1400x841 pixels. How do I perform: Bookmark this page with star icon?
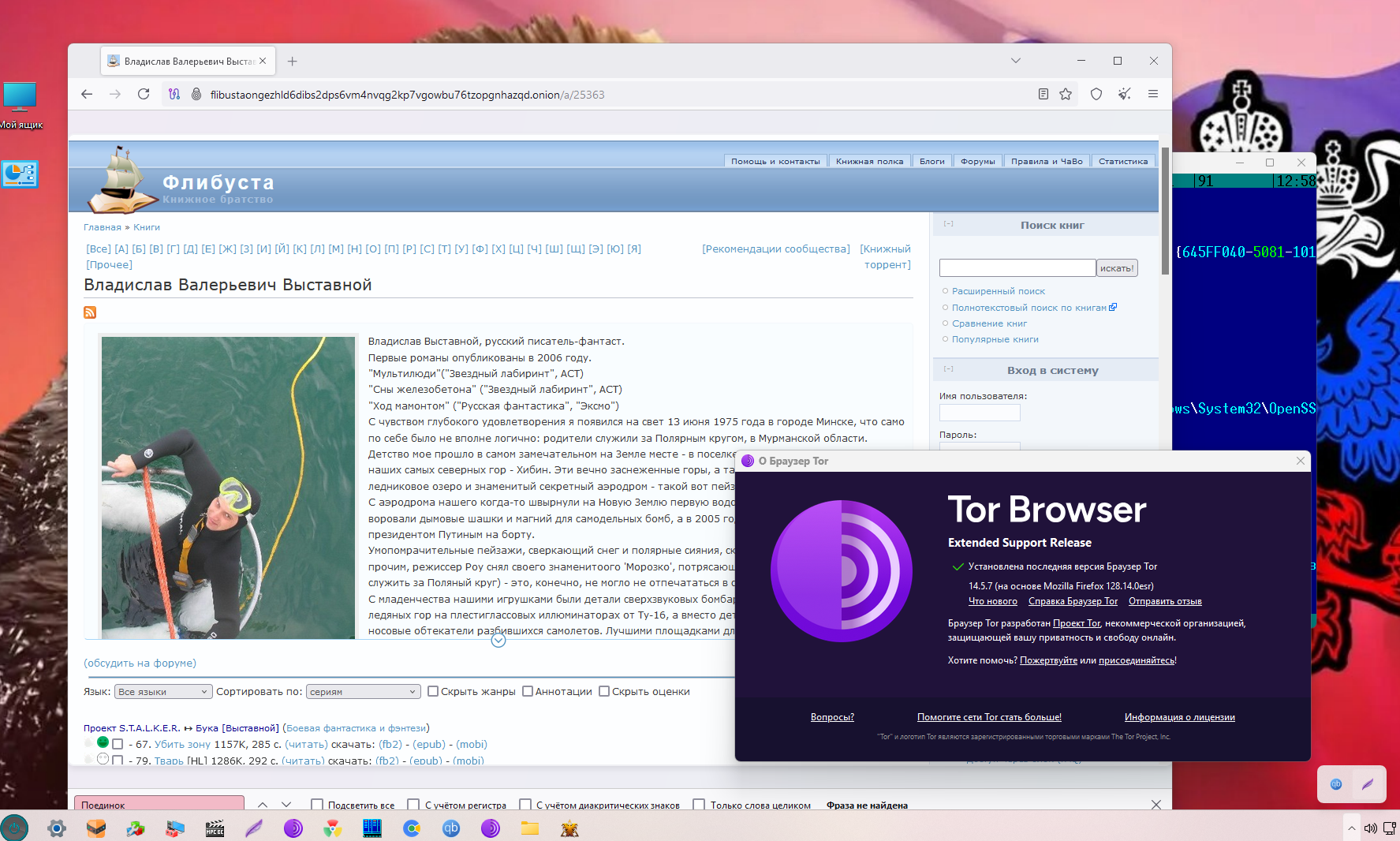click(x=1066, y=95)
